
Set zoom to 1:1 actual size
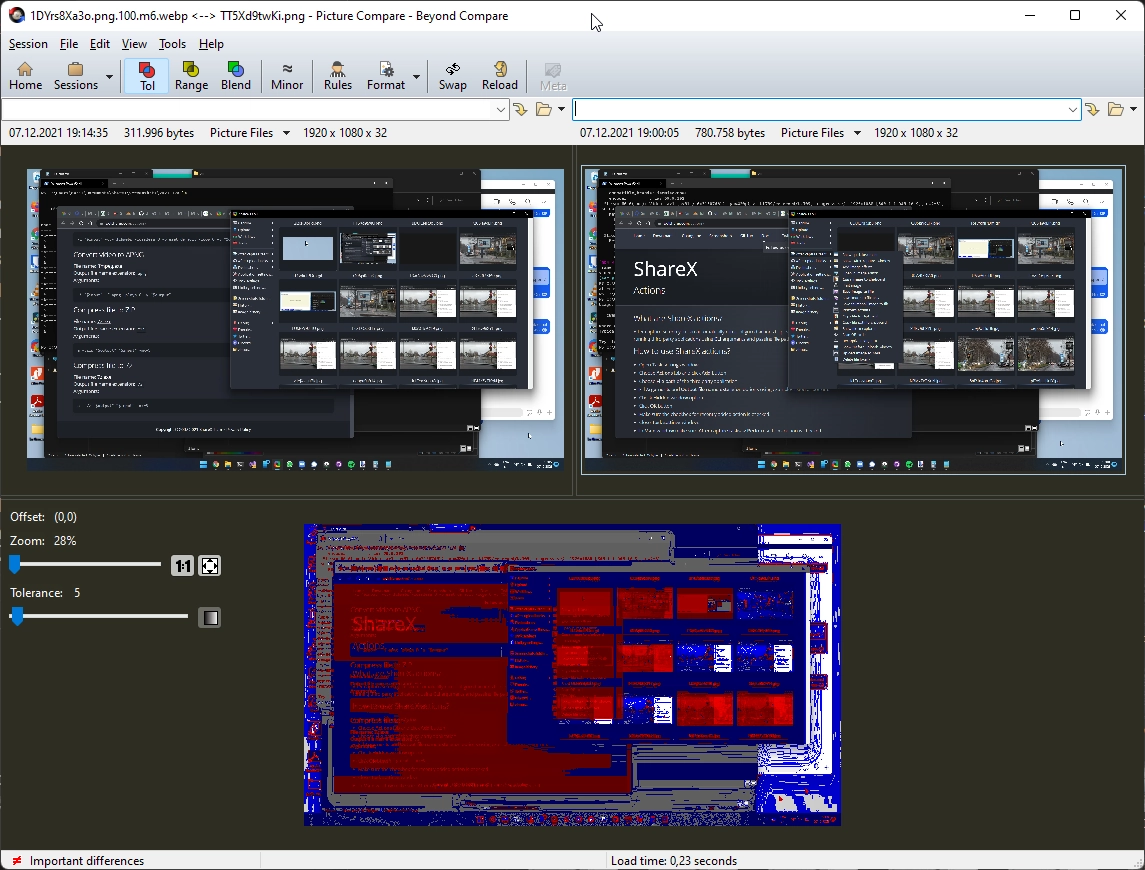coord(182,566)
